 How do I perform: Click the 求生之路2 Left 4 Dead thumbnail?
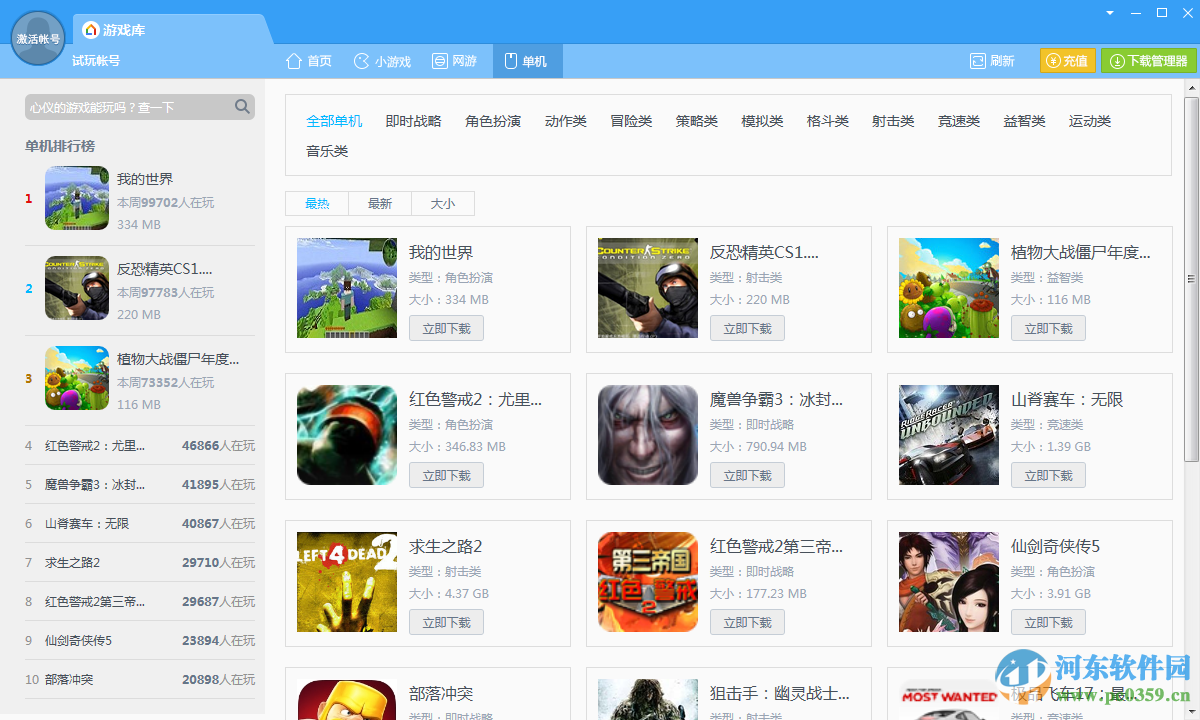click(x=347, y=582)
